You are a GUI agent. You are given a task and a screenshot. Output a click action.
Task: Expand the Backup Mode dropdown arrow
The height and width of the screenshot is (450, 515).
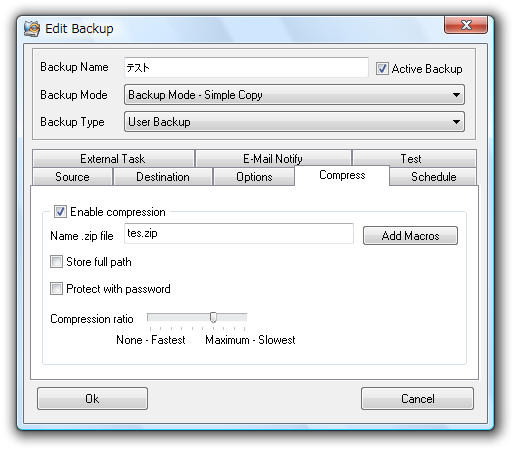[x=456, y=95]
